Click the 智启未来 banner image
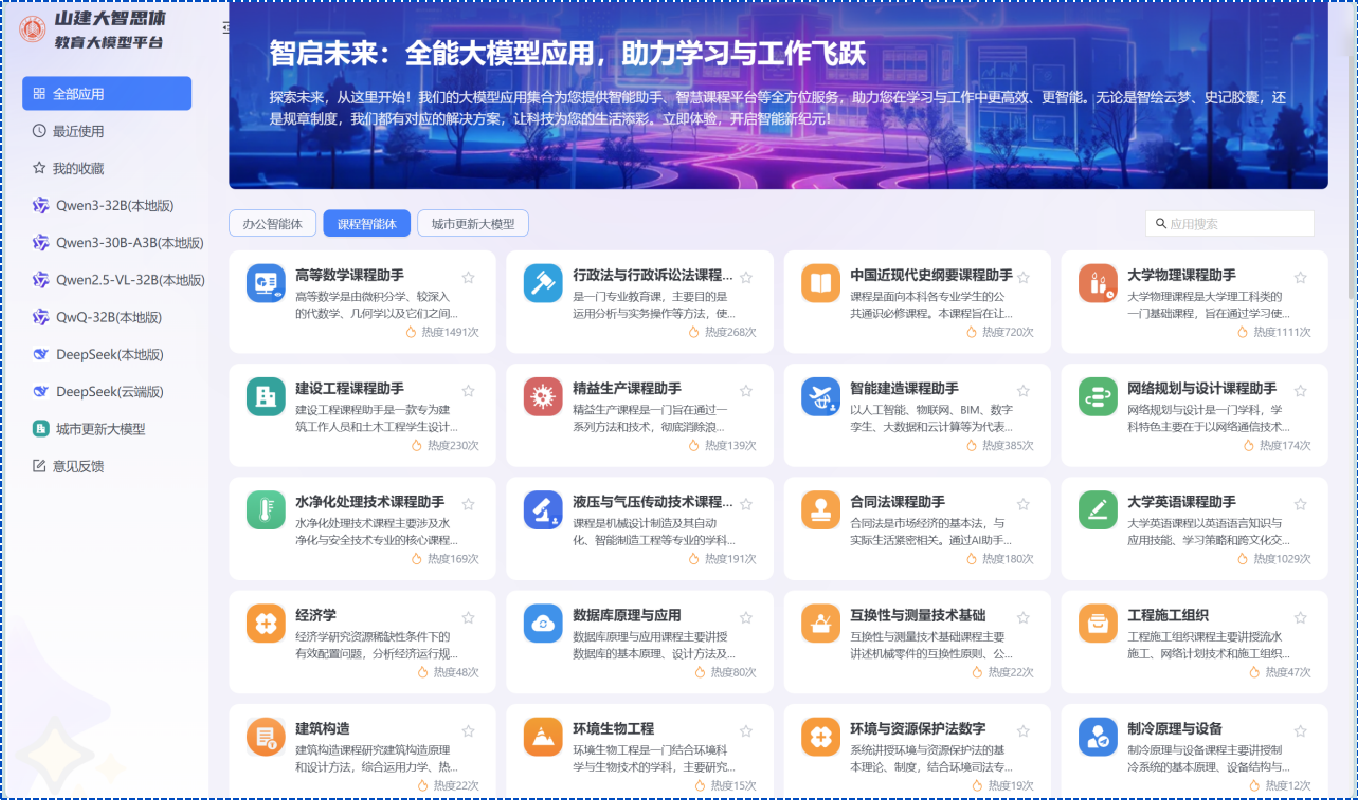Screen dimensions: 1358x800 coord(778,96)
